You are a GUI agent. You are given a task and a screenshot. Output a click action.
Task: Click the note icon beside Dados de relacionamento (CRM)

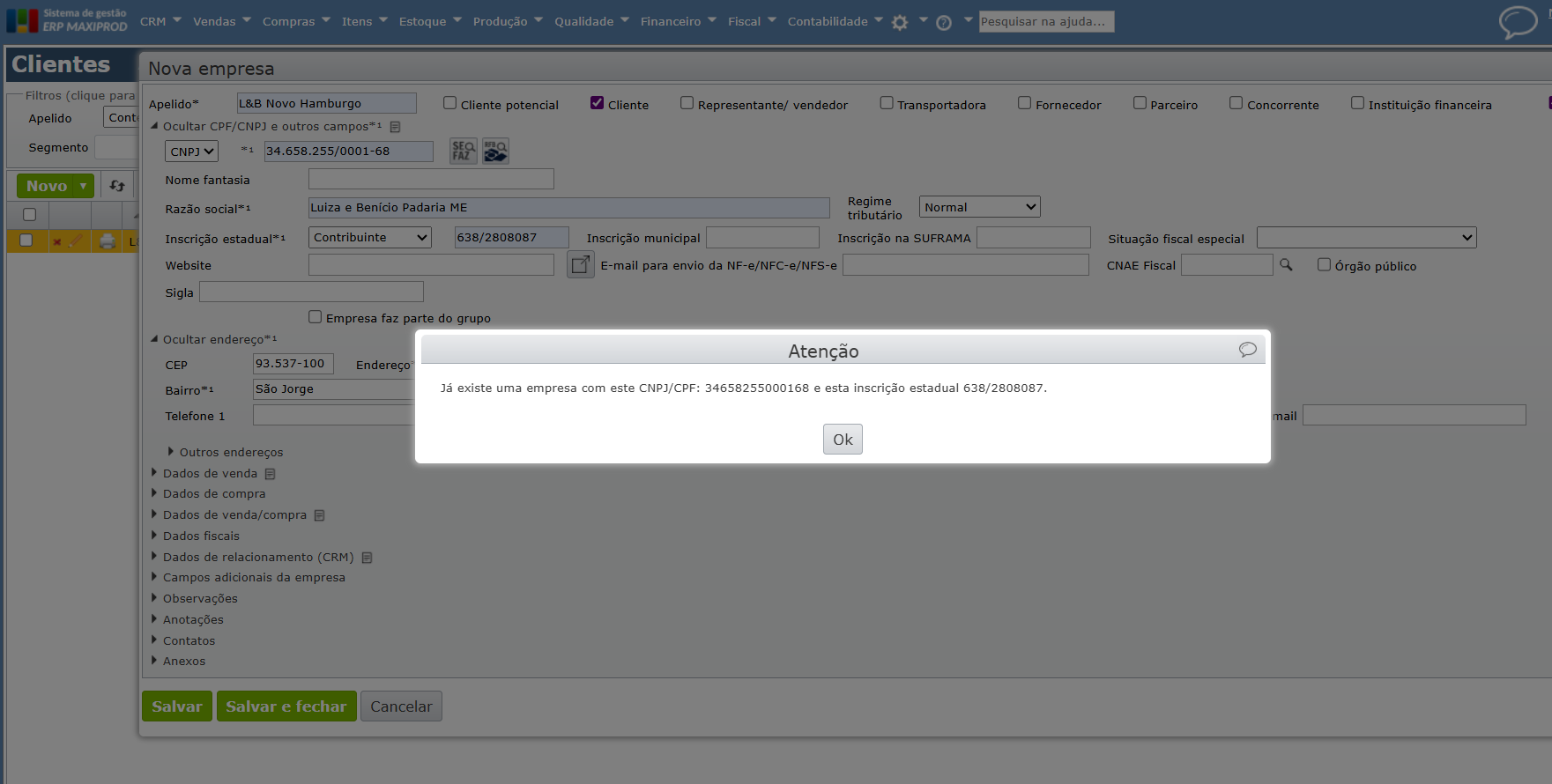[368, 558]
